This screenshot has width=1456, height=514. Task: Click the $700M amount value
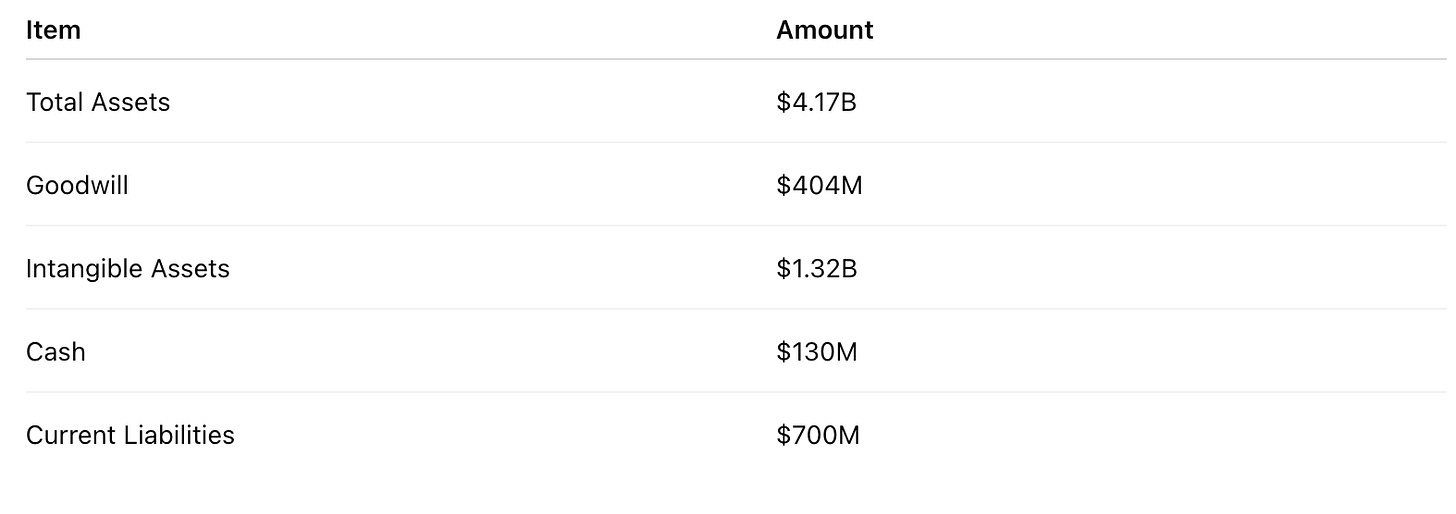pyautogui.click(x=818, y=435)
